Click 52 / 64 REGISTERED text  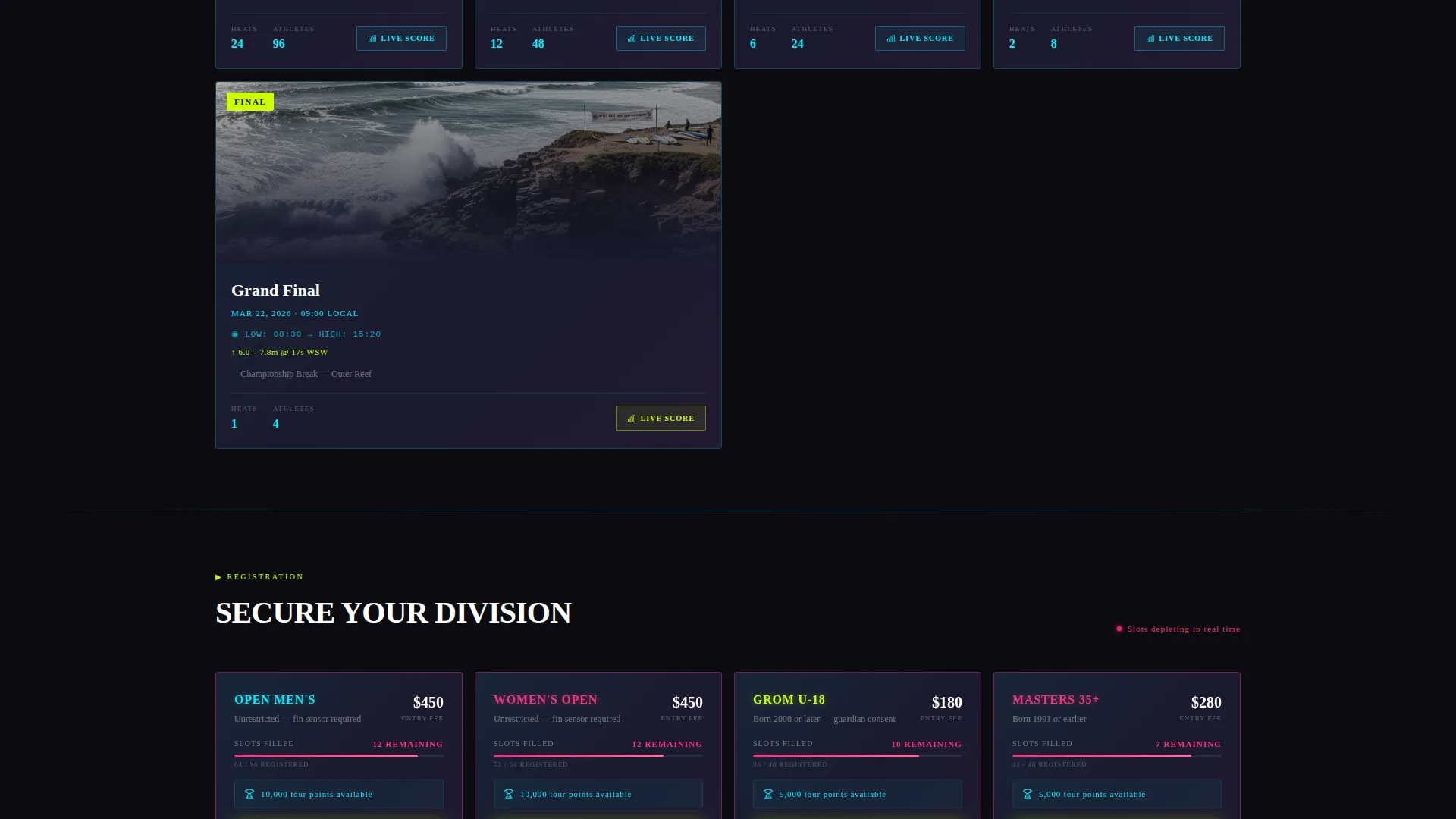coord(531,764)
